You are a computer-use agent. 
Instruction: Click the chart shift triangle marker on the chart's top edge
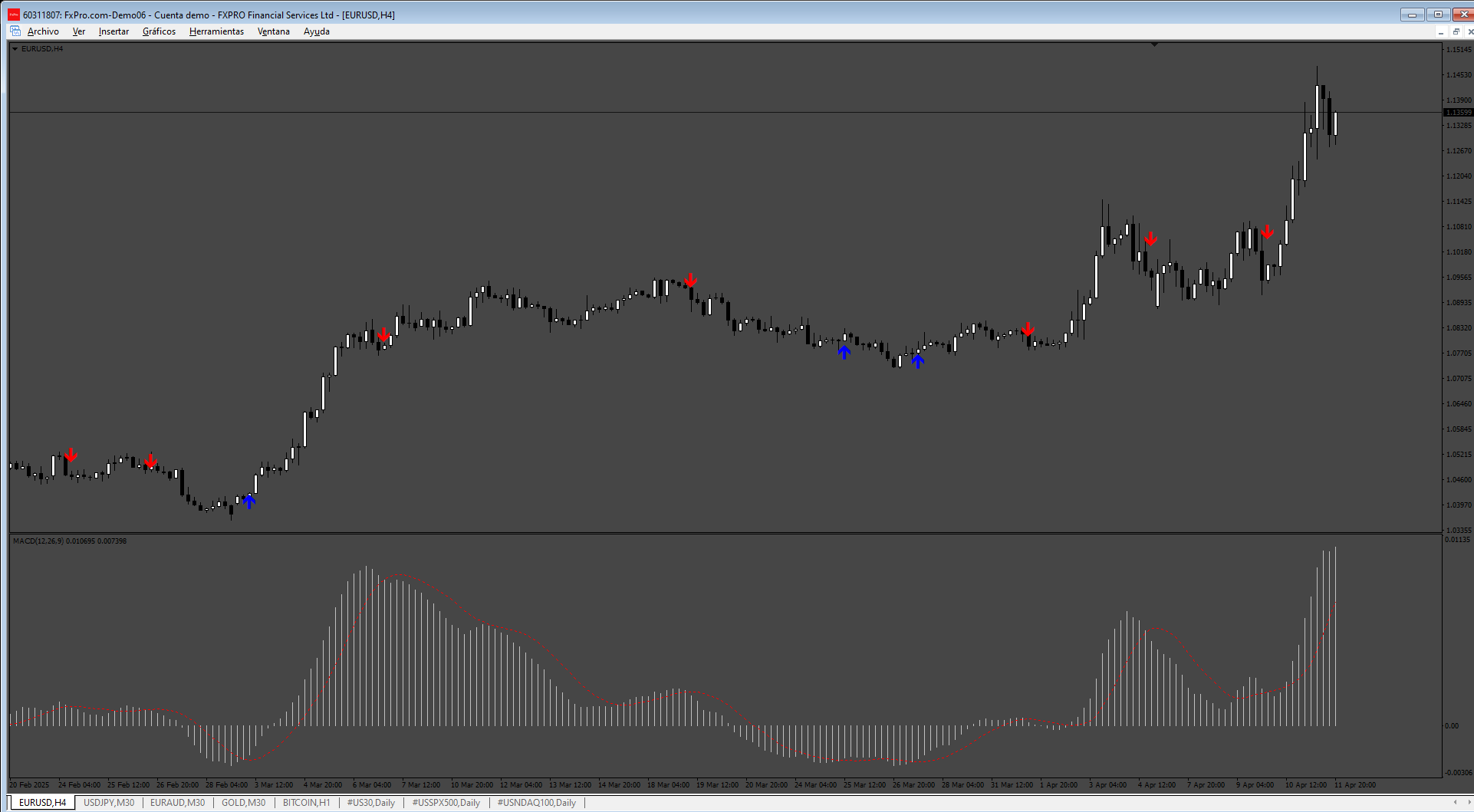coord(1154,45)
